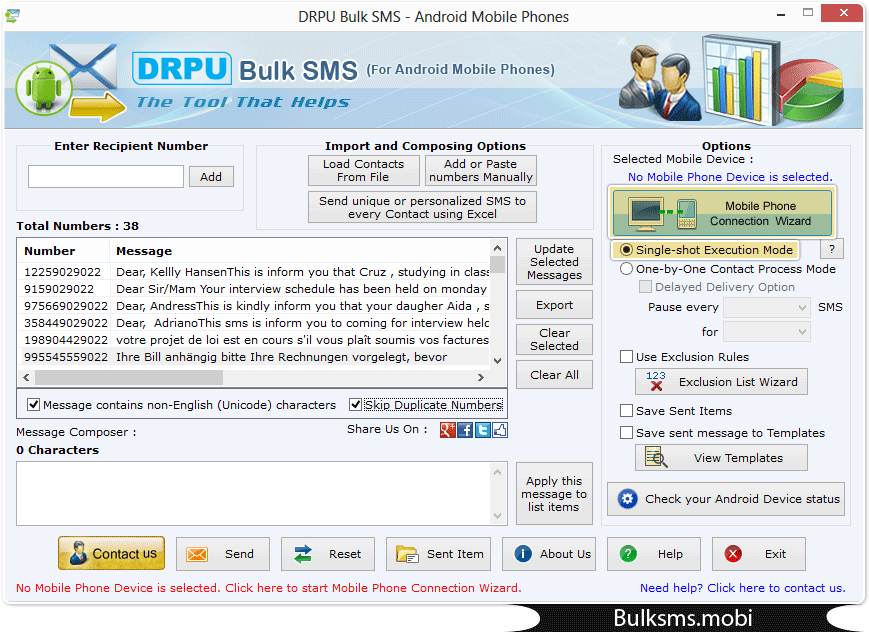This screenshot has width=869, height=632.
Task: Click the message list scroll down arrow
Action: click(497, 361)
